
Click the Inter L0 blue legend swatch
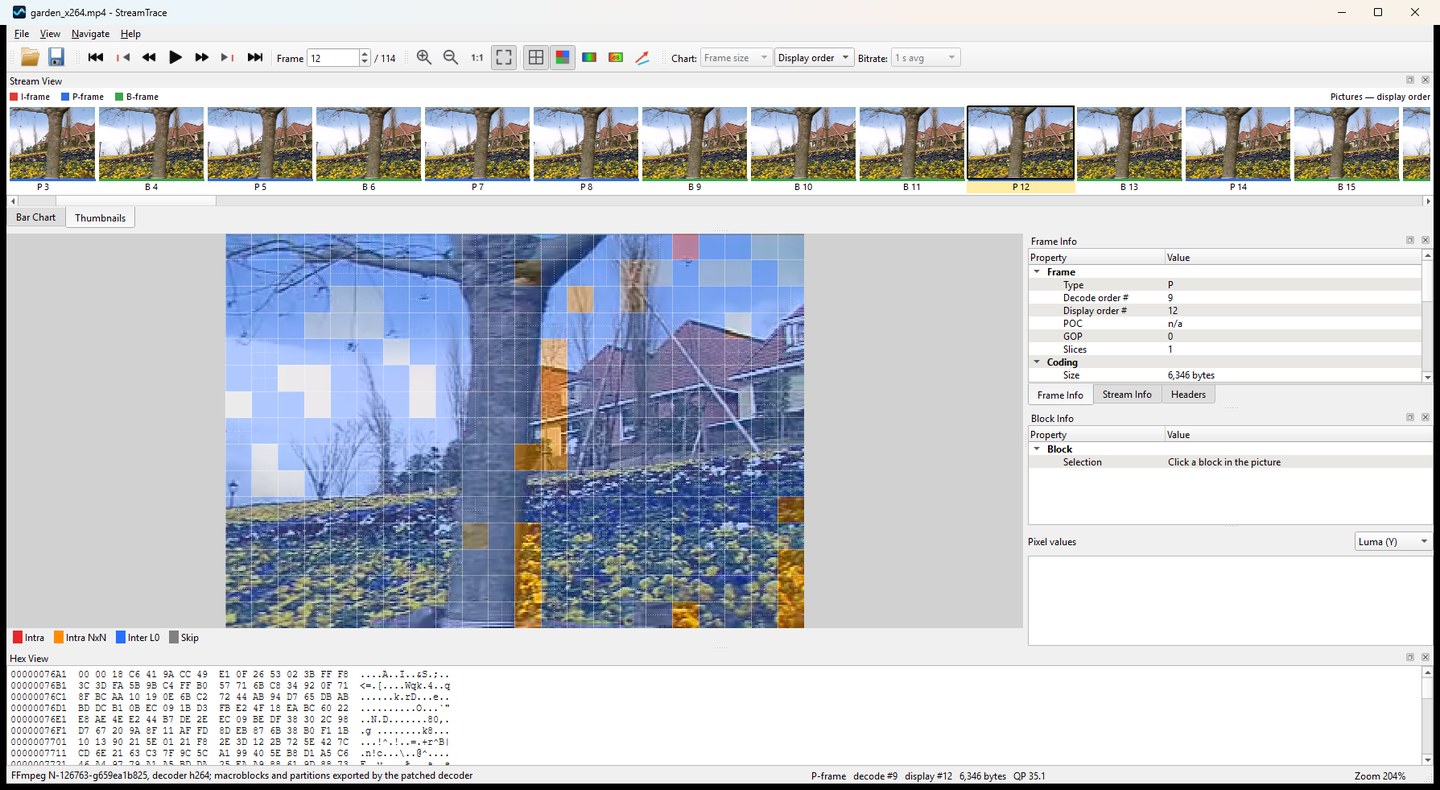[x=121, y=637]
